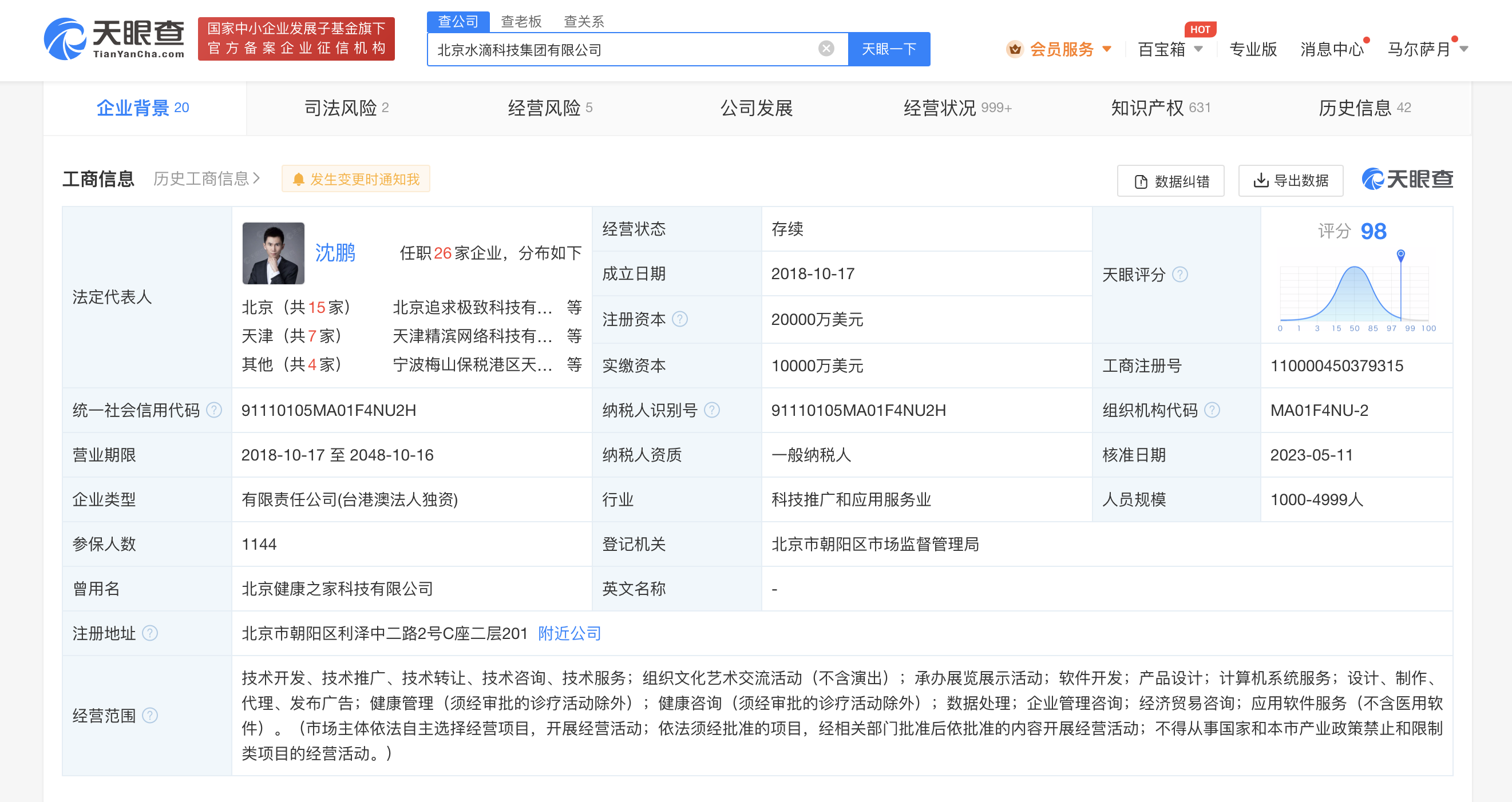Open 专业版 link in header

(1253, 49)
